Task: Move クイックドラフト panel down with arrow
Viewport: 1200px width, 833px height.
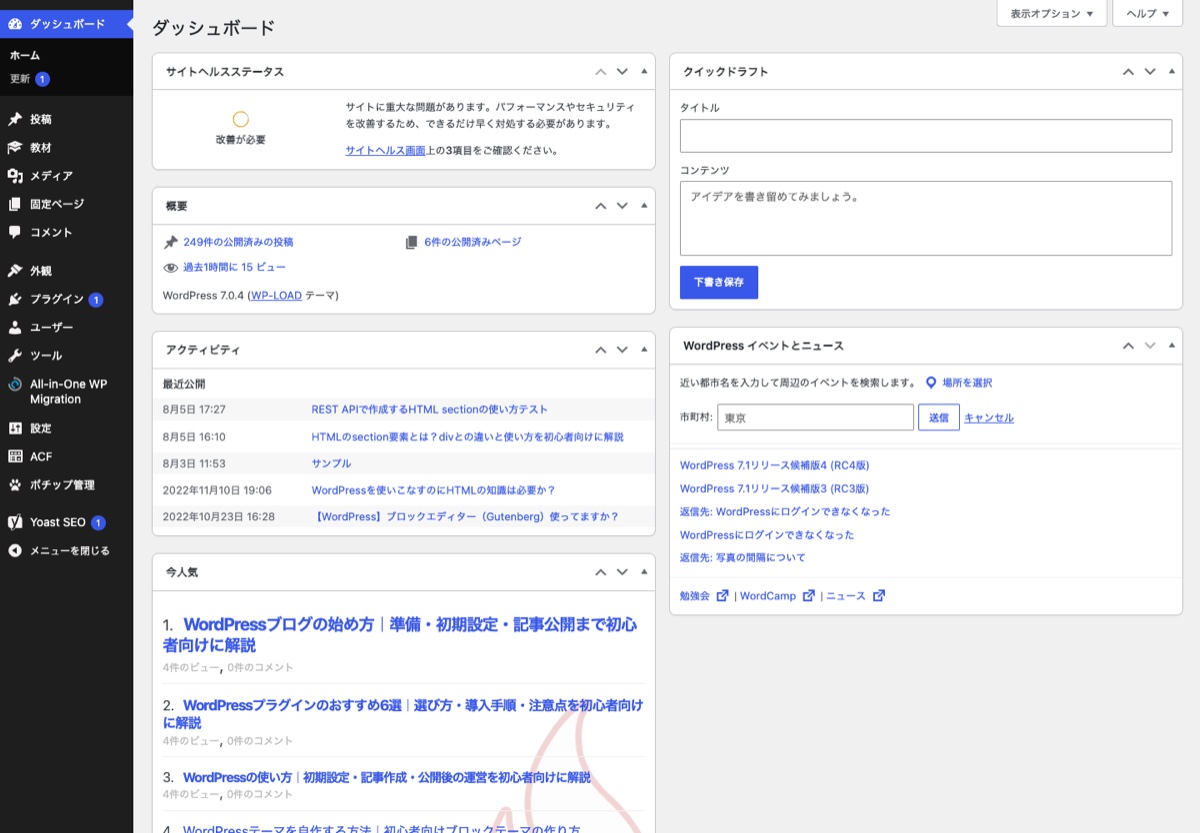Action: coord(1150,72)
